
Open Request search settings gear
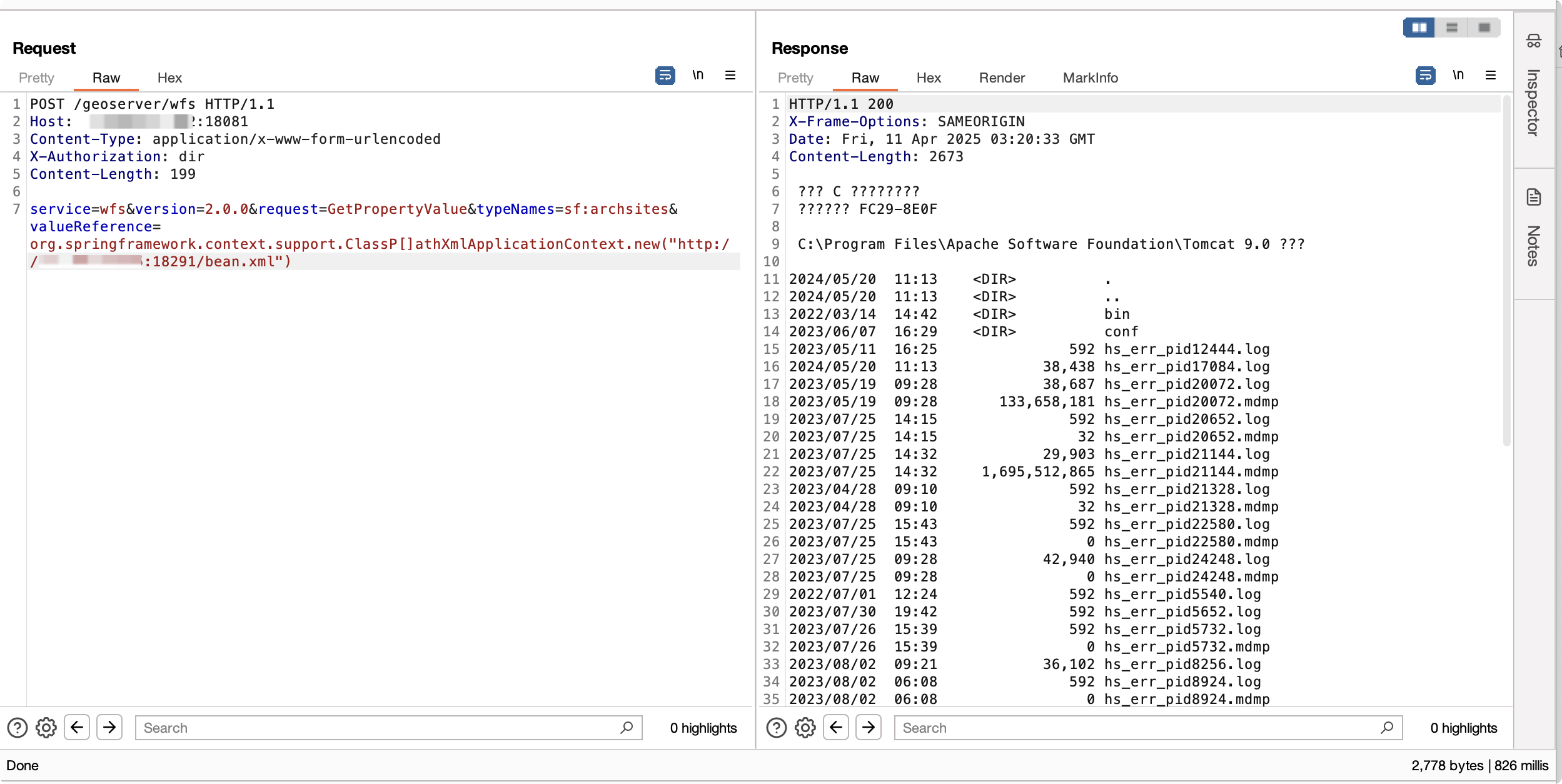coord(46,728)
